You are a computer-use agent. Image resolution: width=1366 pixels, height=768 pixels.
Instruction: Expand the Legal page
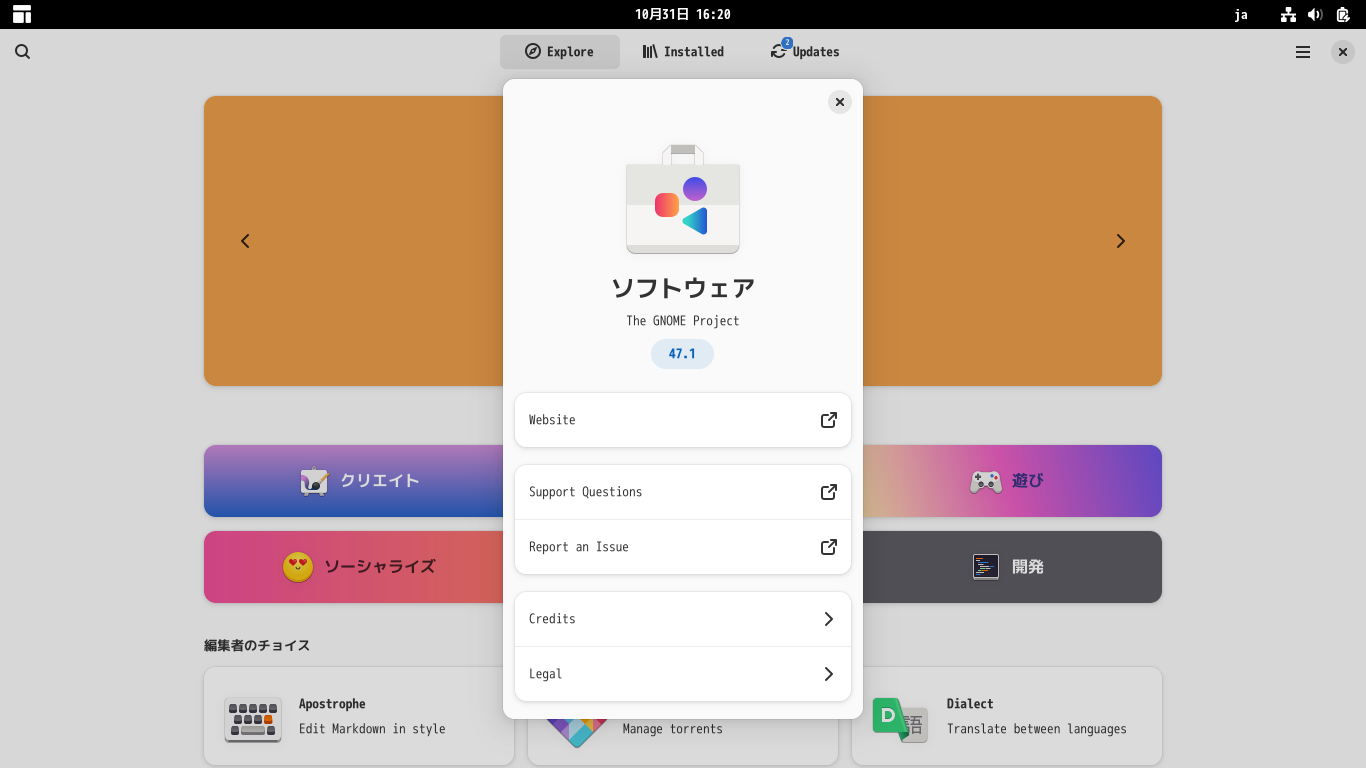pos(683,674)
